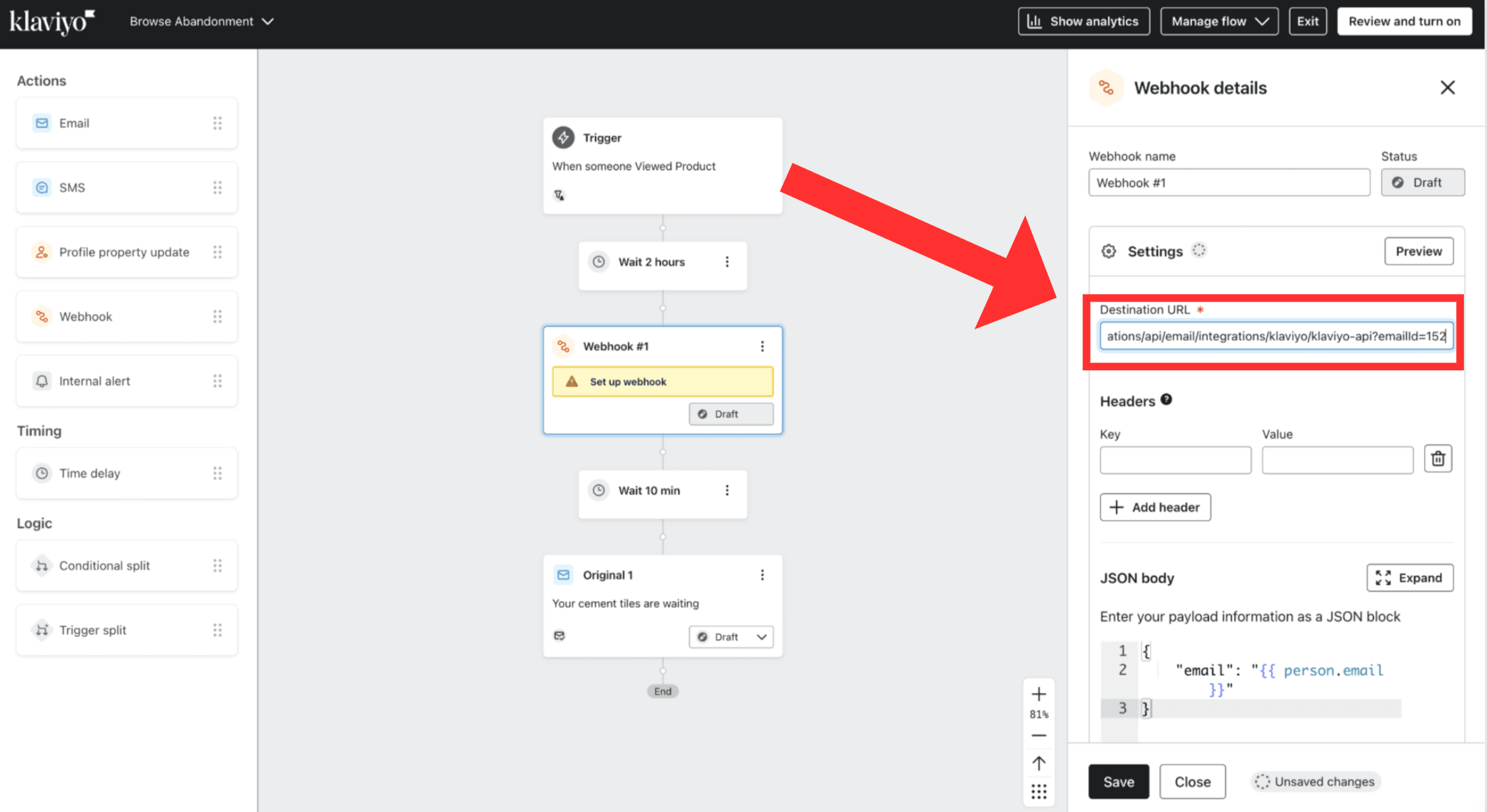The width and height of the screenshot is (1487, 812).
Task: Click the Klaviyo logo
Action: [52, 21]
